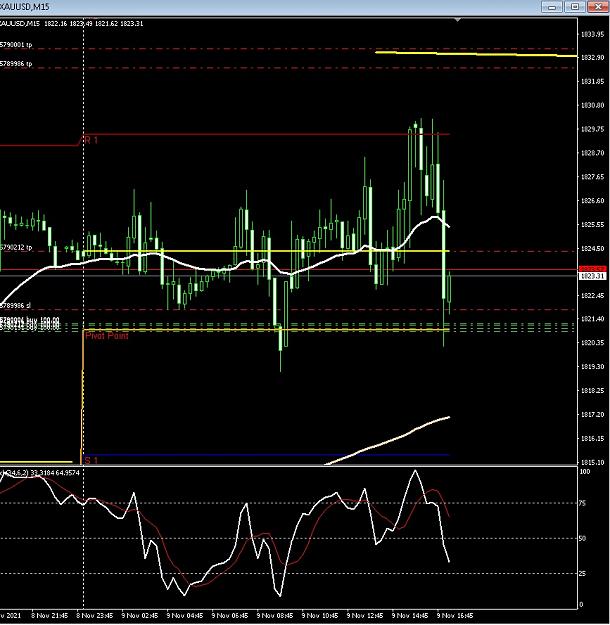Click price scale value 1826.60
Viewport: 610px width, 625px height.
pyautogui.click(x=592, y=200)
